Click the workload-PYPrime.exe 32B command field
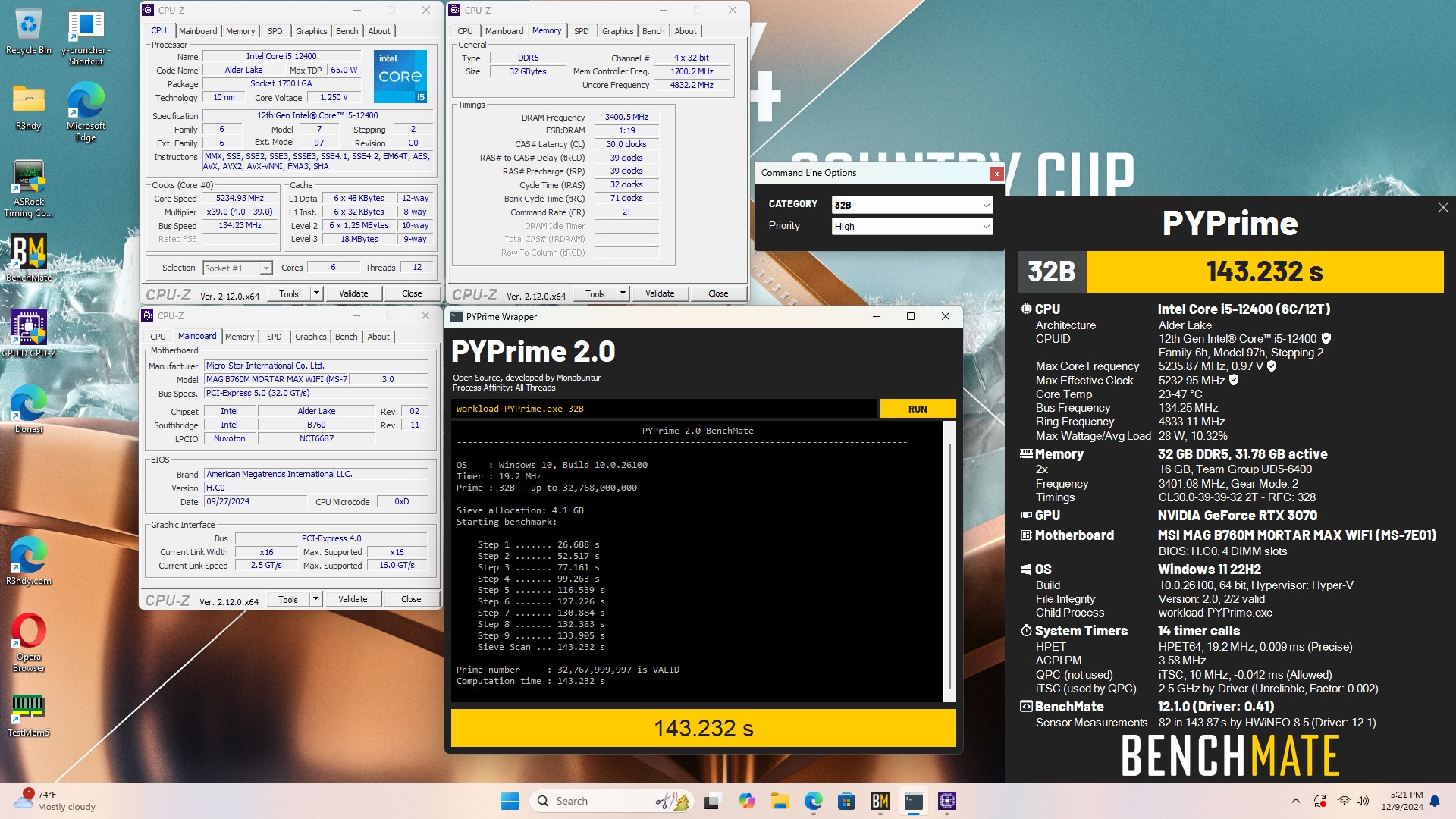The image size is (1456, 819). [664, 409]
